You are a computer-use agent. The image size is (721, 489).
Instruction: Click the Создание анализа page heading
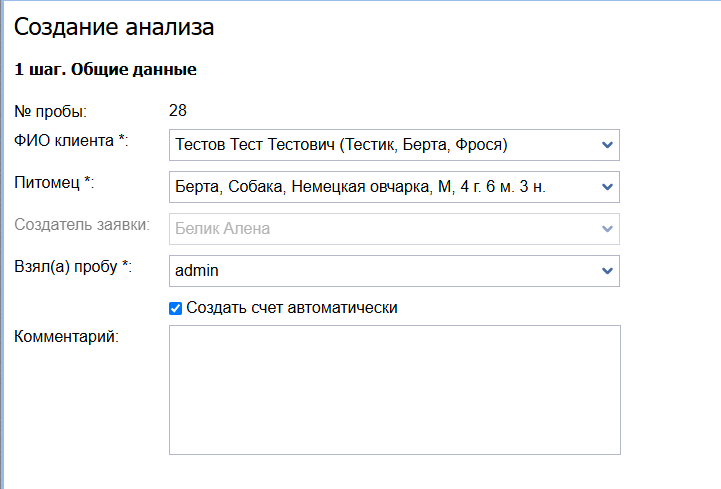click(x=114, y=28)
